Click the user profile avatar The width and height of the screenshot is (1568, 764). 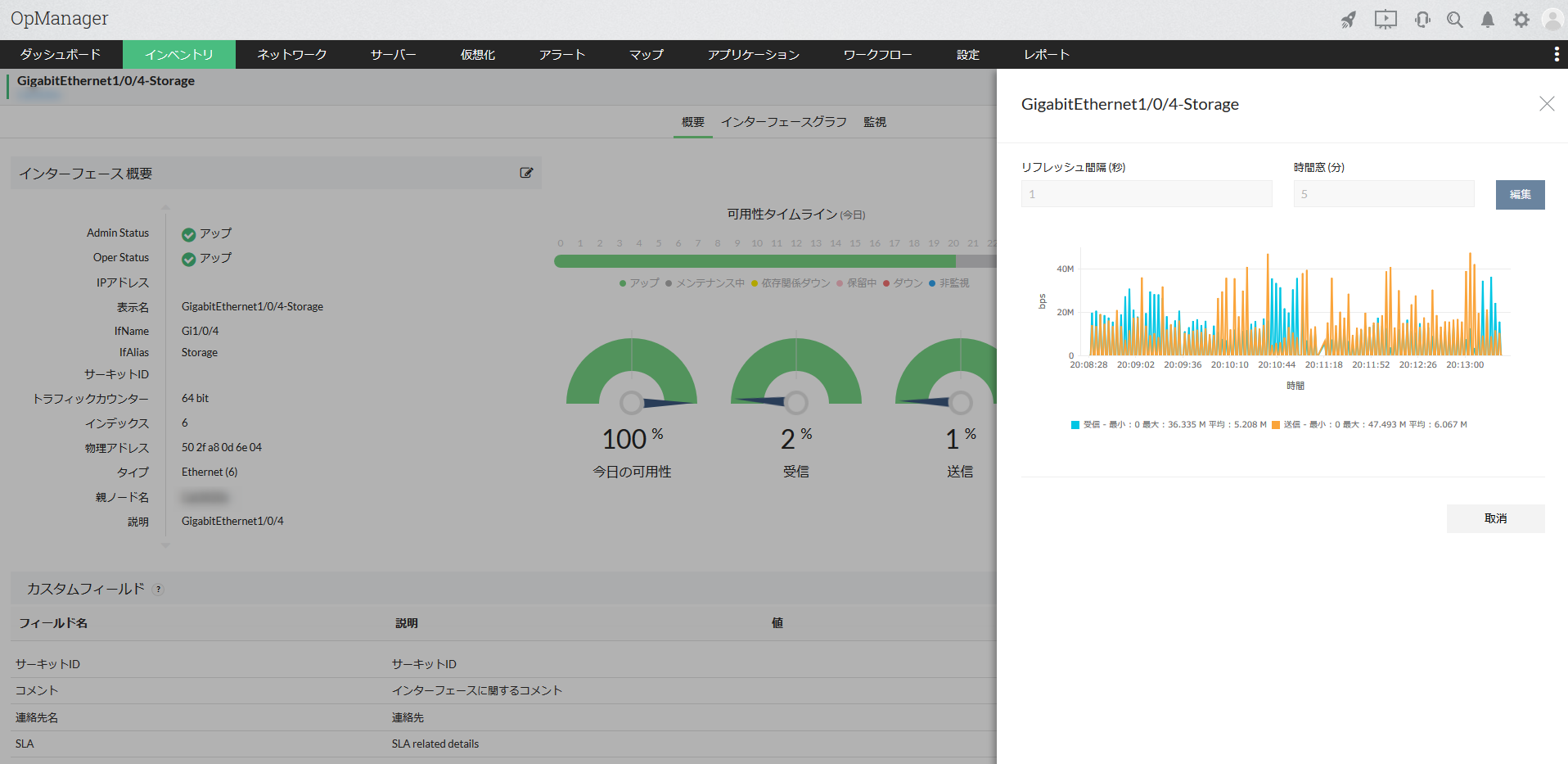[x=1552, y=20]
